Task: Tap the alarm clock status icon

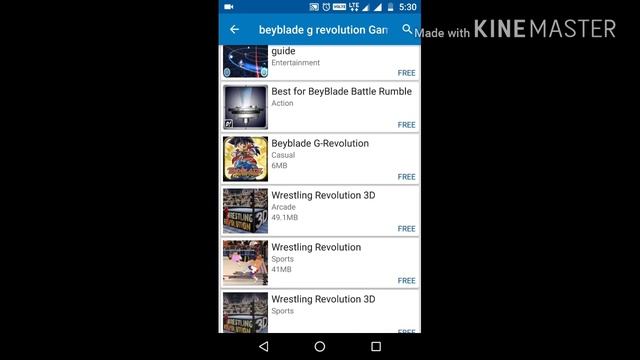Action: point(326,7)
